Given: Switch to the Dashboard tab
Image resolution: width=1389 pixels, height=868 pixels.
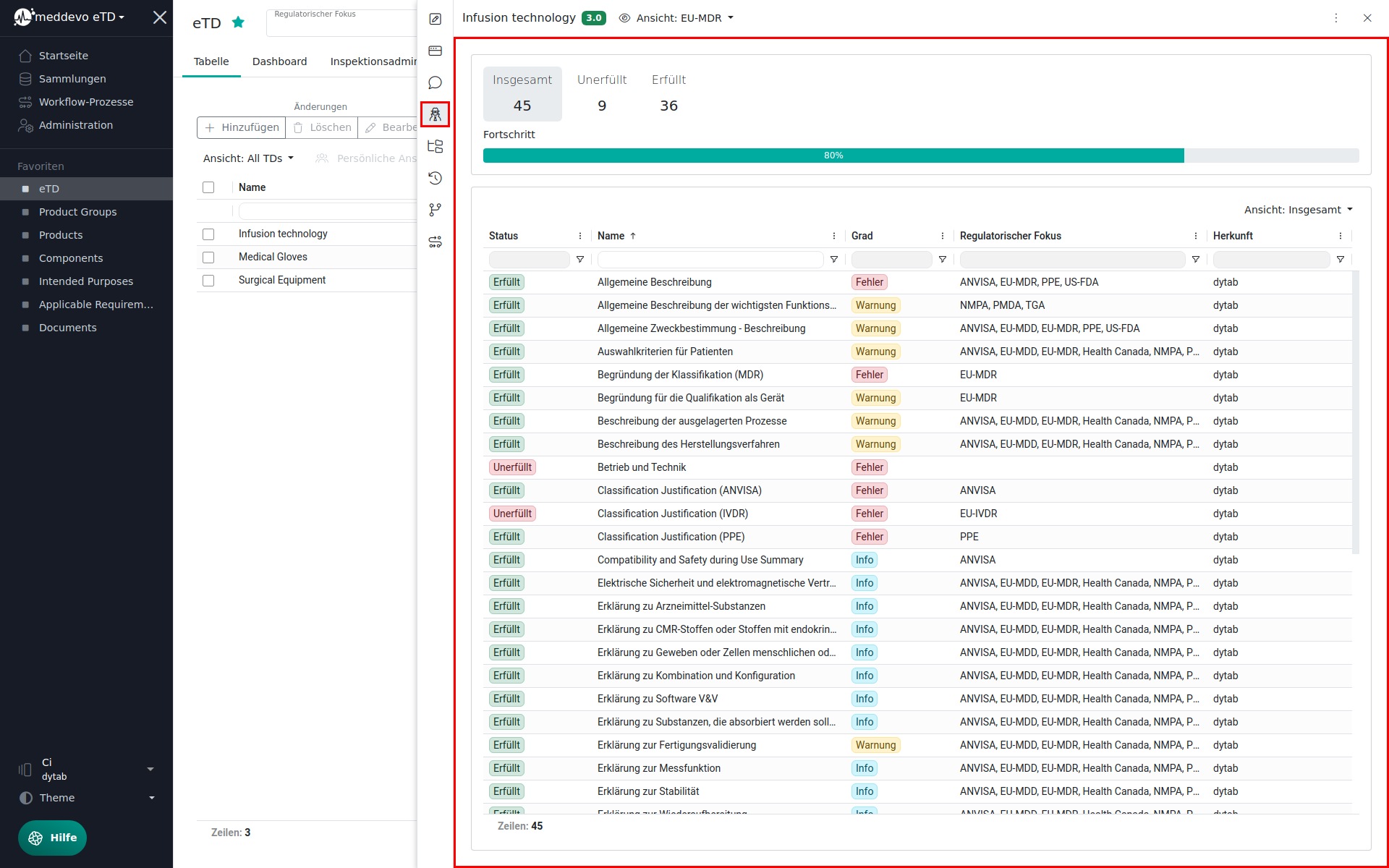Looking at the screenshot, I should (x=279, y=61).
